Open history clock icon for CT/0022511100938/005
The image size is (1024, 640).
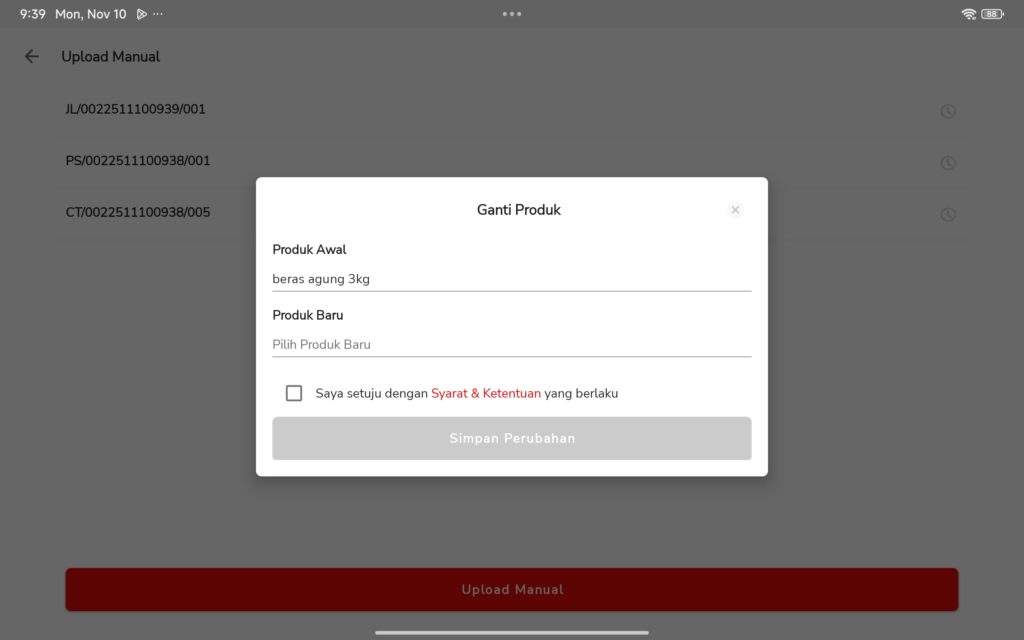pyautogui.click(x=948, y=214)
